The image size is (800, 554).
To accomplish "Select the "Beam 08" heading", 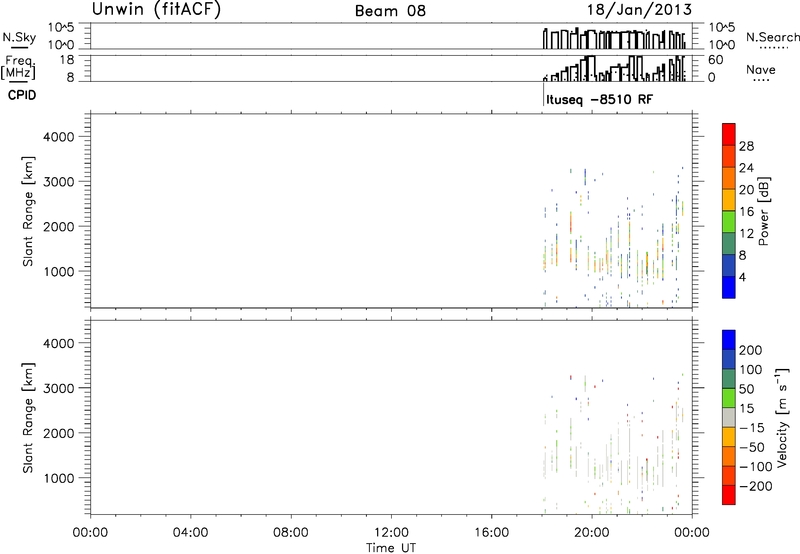I will [x=390, y=11].
